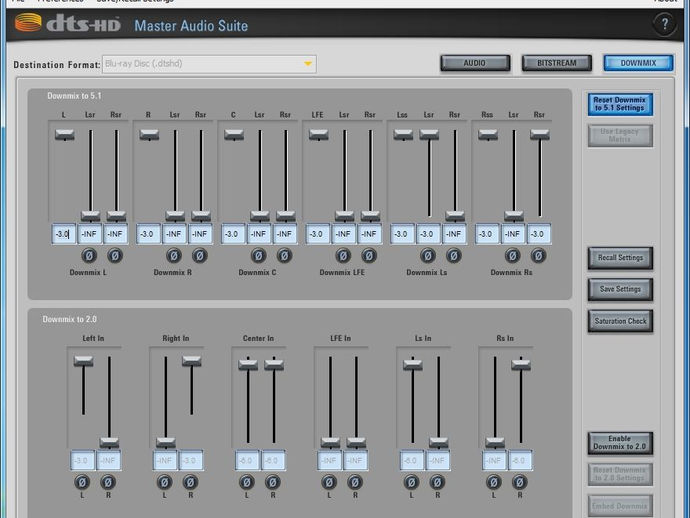Click Rs In right-output value field
The image size is (690, 518).
(520, 460)
